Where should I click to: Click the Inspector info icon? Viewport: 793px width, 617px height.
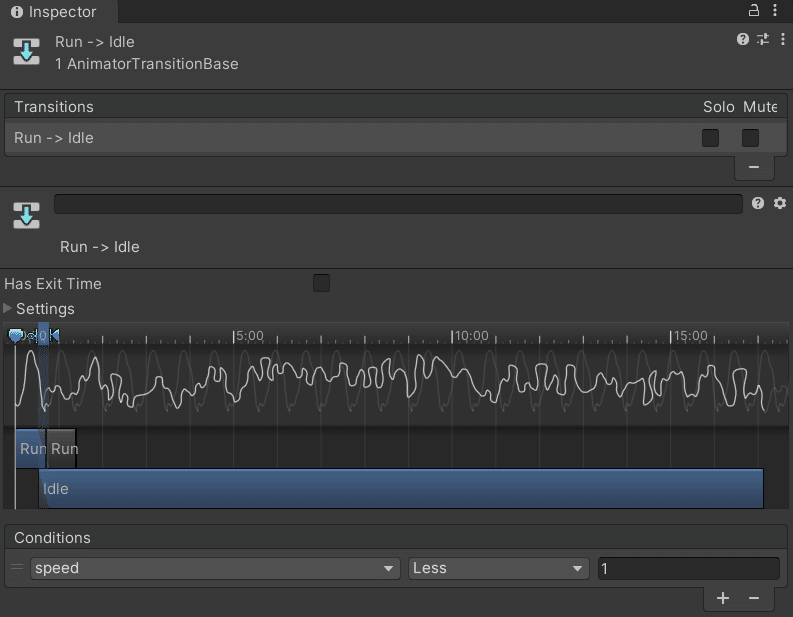pyautogui.click(x=17, y=12)
